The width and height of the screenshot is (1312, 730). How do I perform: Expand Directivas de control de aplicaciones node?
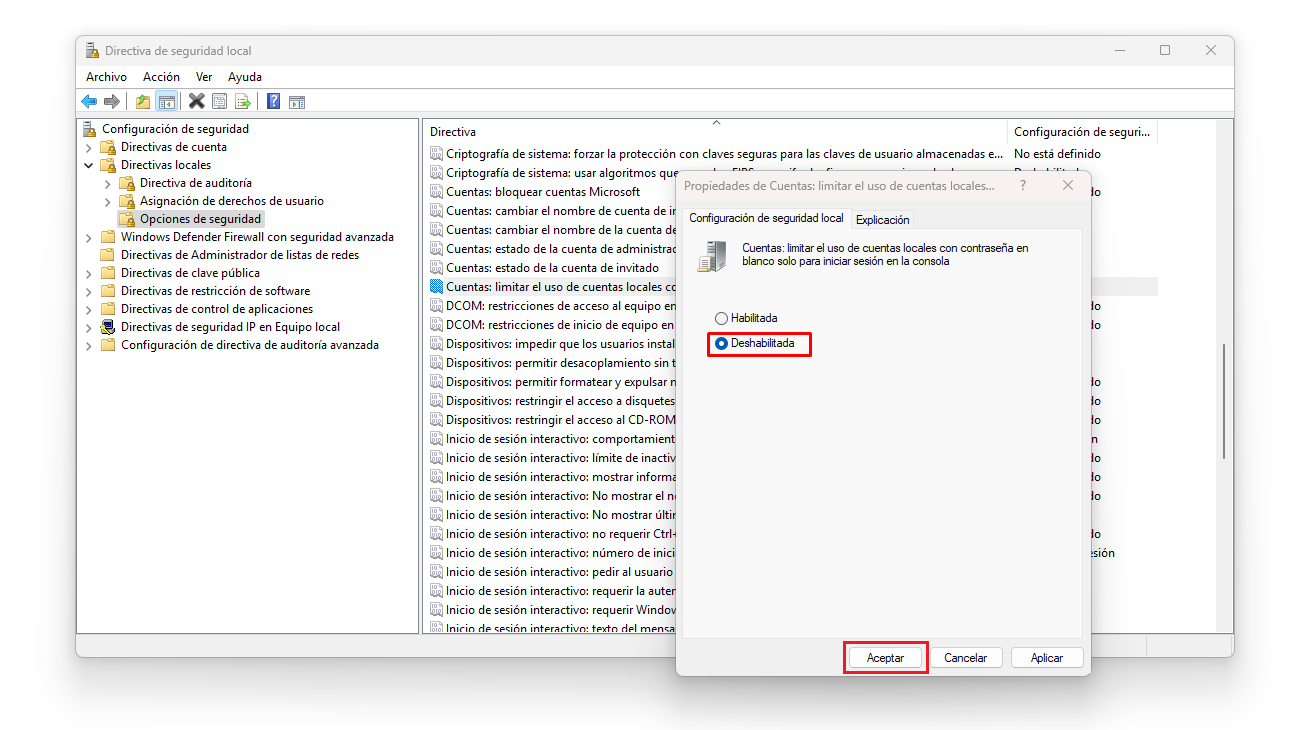coord(88,309)
